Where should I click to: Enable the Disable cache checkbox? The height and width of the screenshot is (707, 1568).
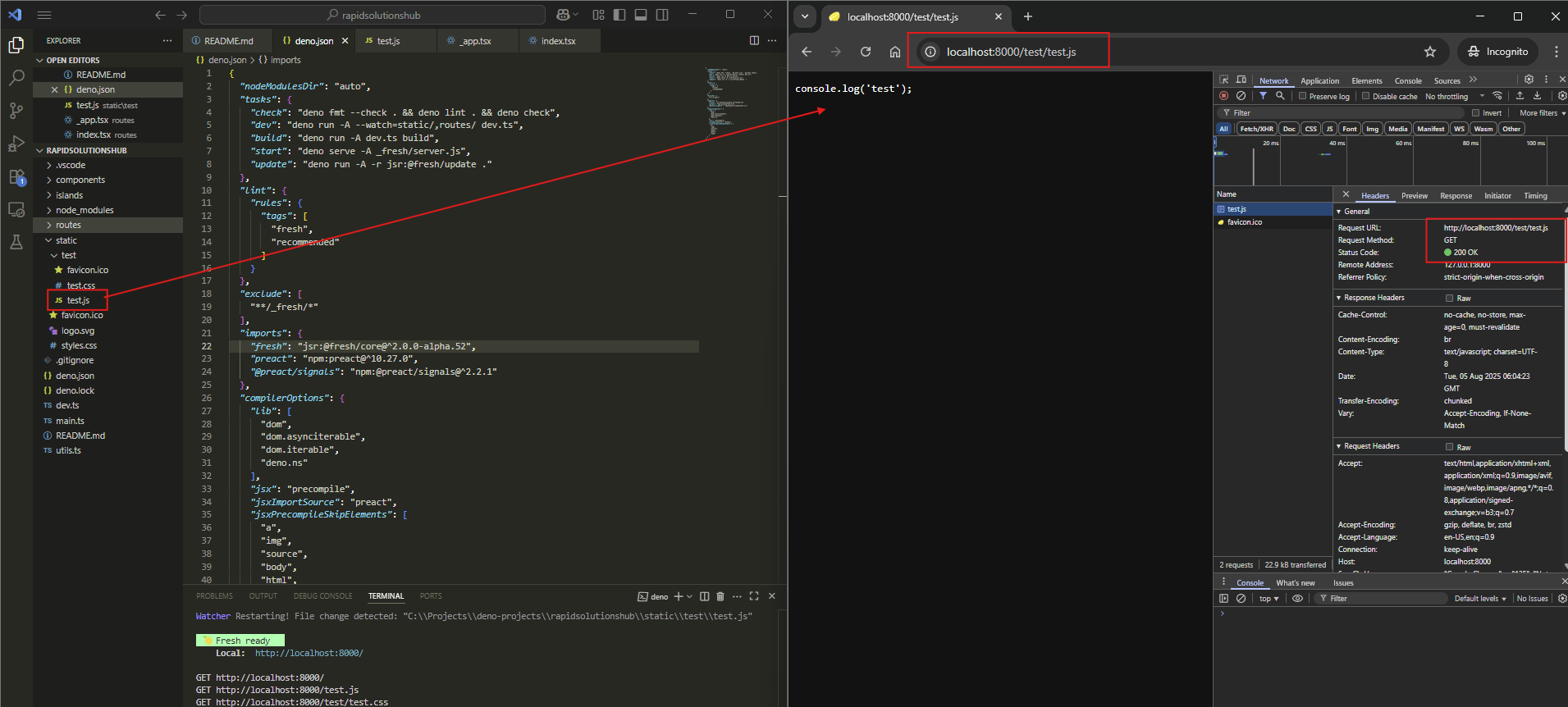[x=1365, y=96]
